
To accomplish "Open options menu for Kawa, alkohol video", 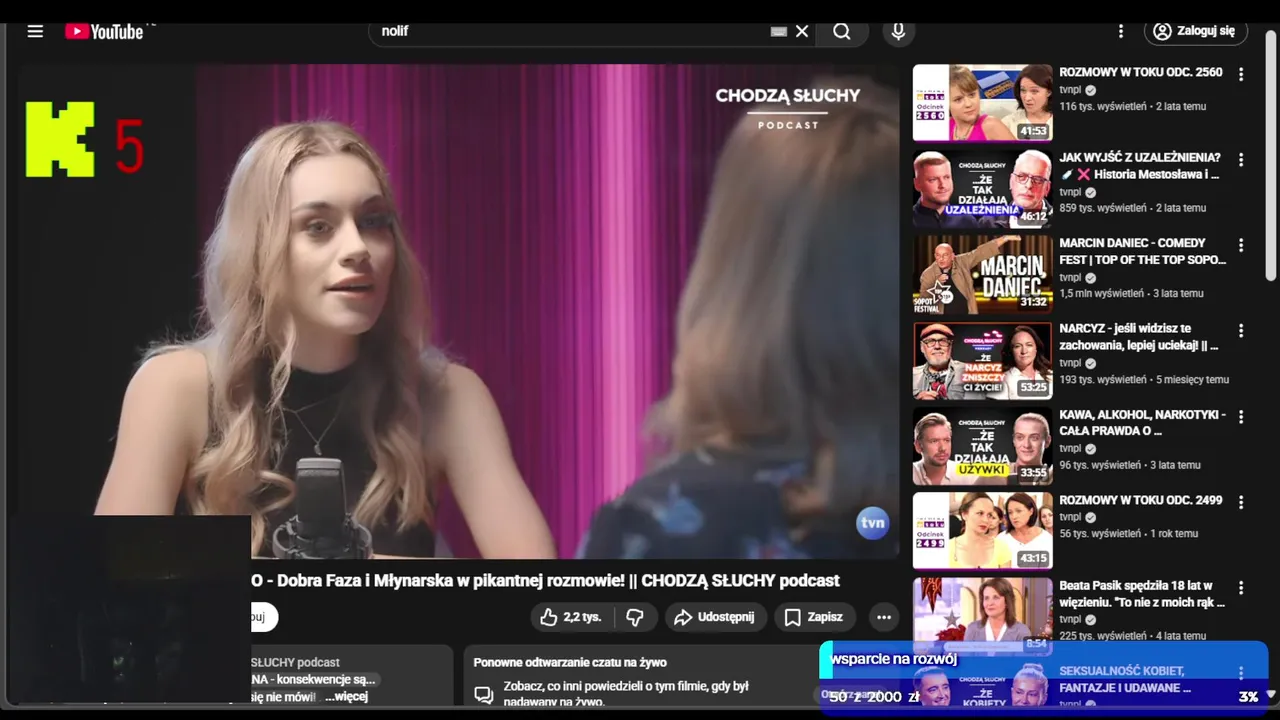I will (x=1241, y=416).
